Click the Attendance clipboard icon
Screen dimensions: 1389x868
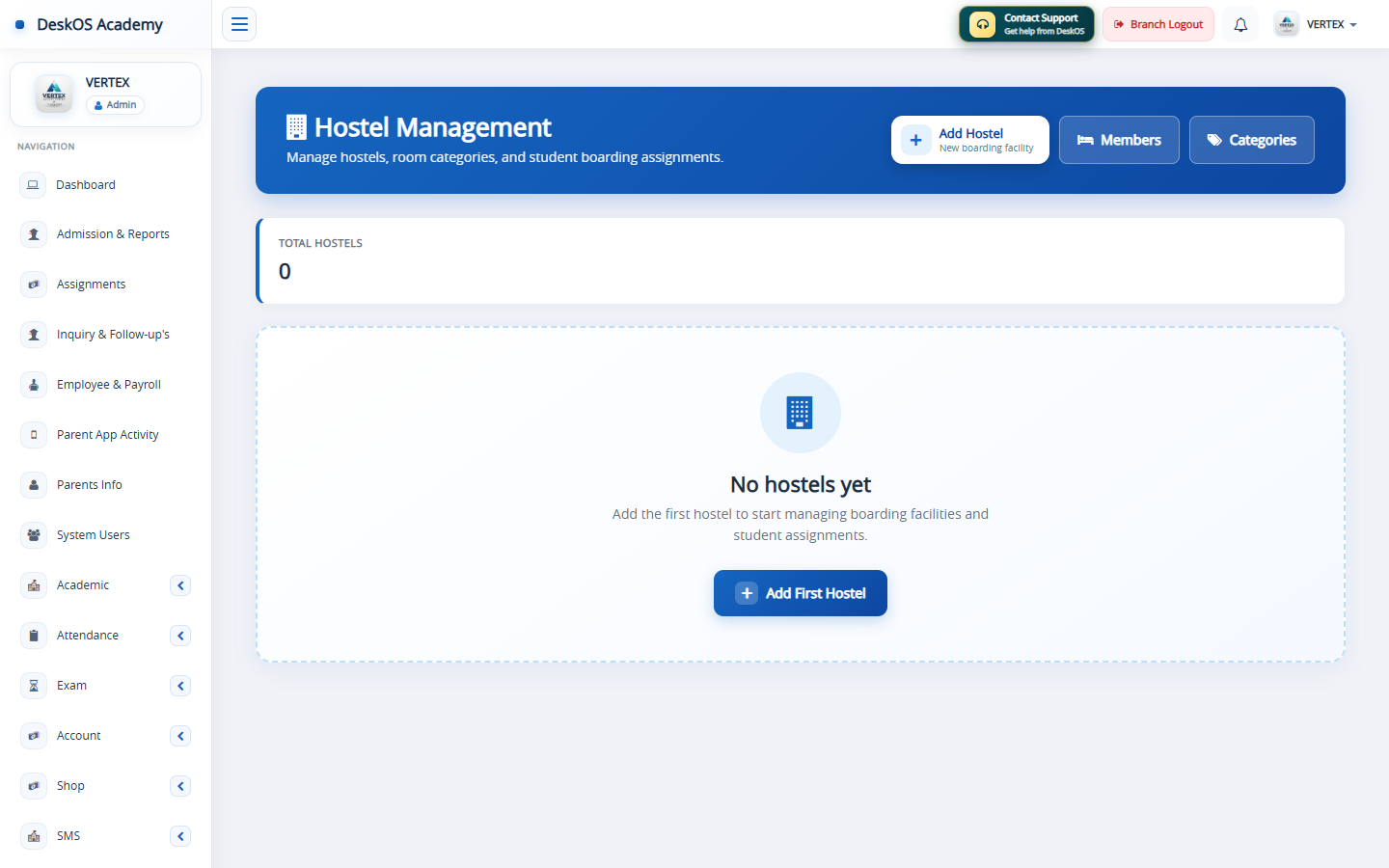click(34, 636)
